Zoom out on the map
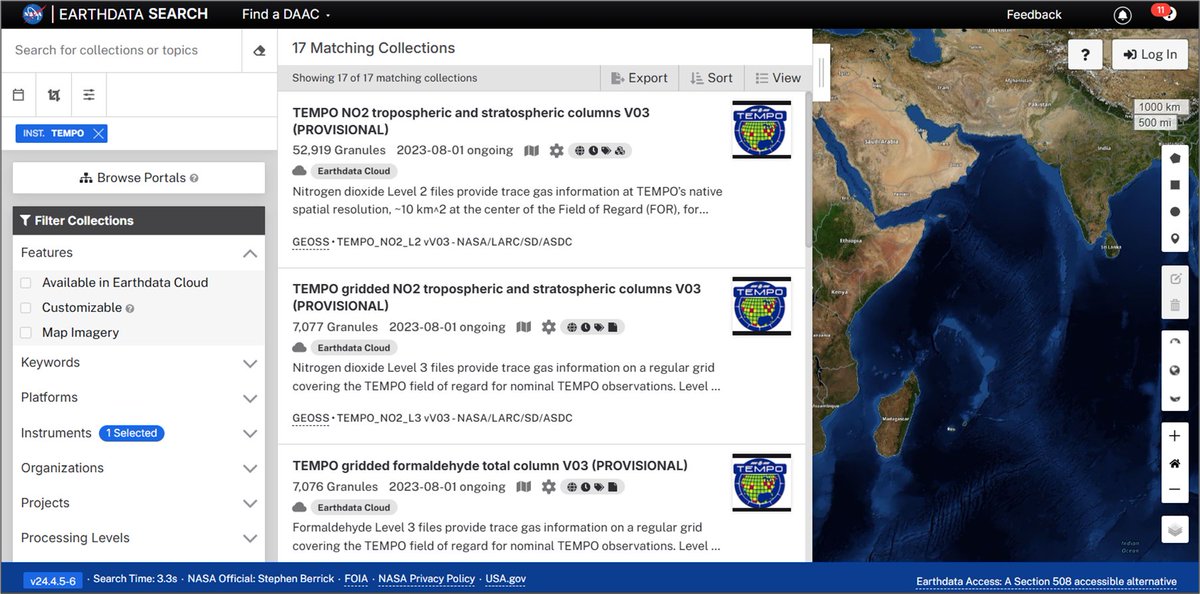Image resolution: width=1200 pixels, height=594 pixels. tap(1175, 490)
